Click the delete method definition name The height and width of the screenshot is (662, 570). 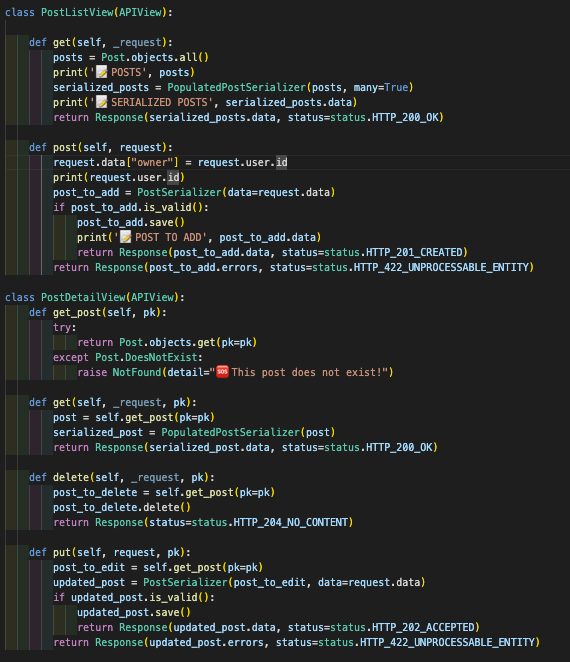(71, 478)
